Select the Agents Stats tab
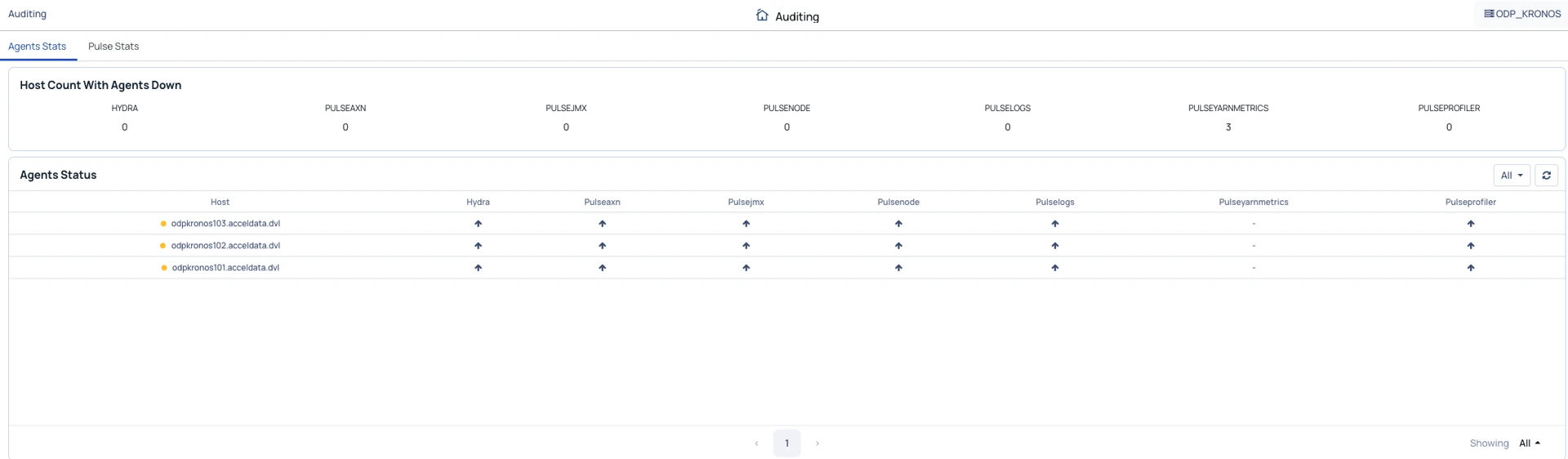Screen dimensions: 1568x459 (37, 47)
